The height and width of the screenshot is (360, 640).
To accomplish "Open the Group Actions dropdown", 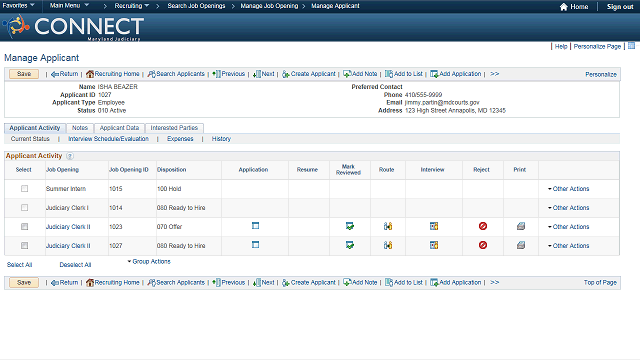I will coord(149,262).
